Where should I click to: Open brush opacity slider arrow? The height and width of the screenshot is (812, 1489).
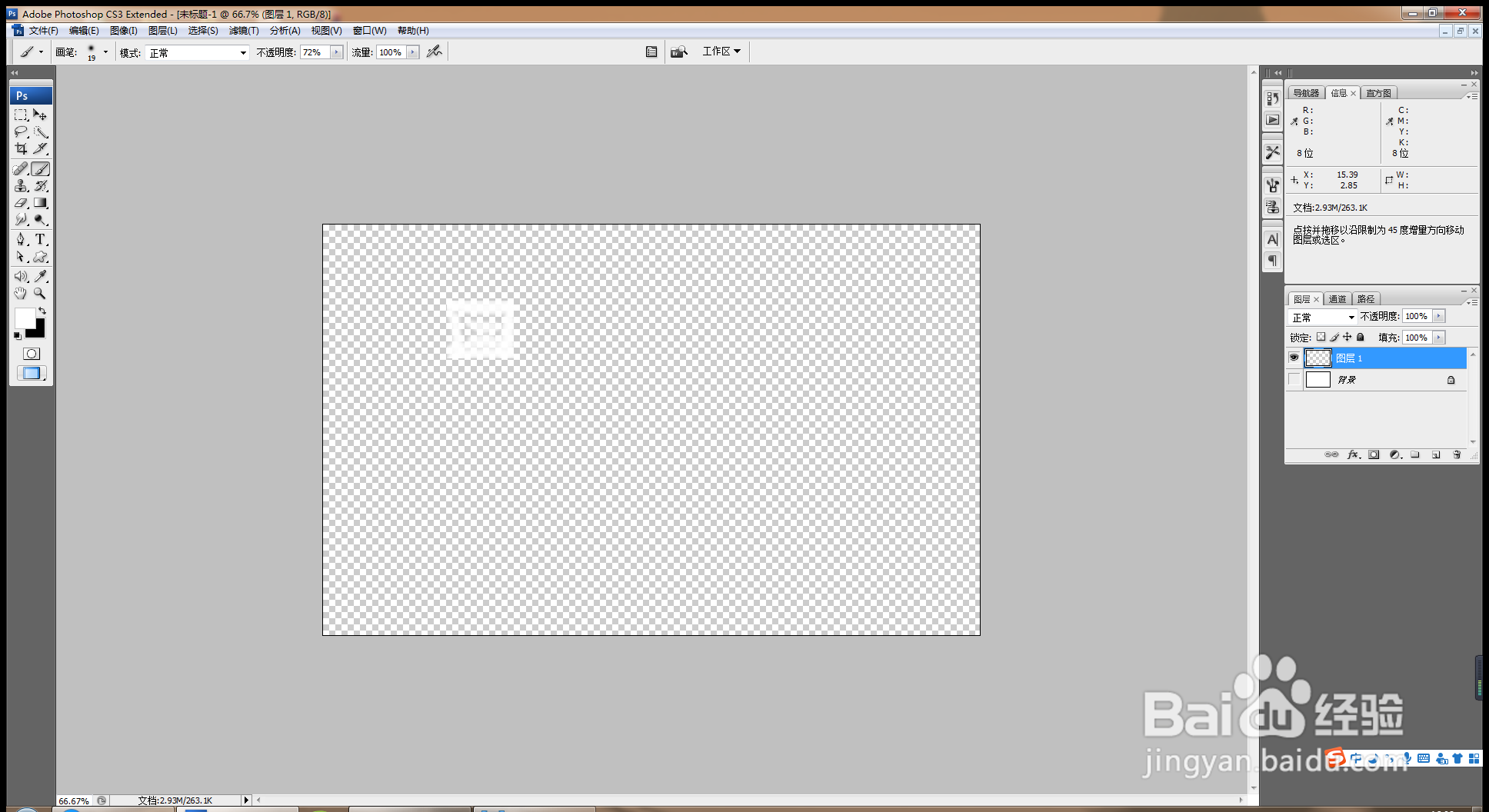pos(337,52)
